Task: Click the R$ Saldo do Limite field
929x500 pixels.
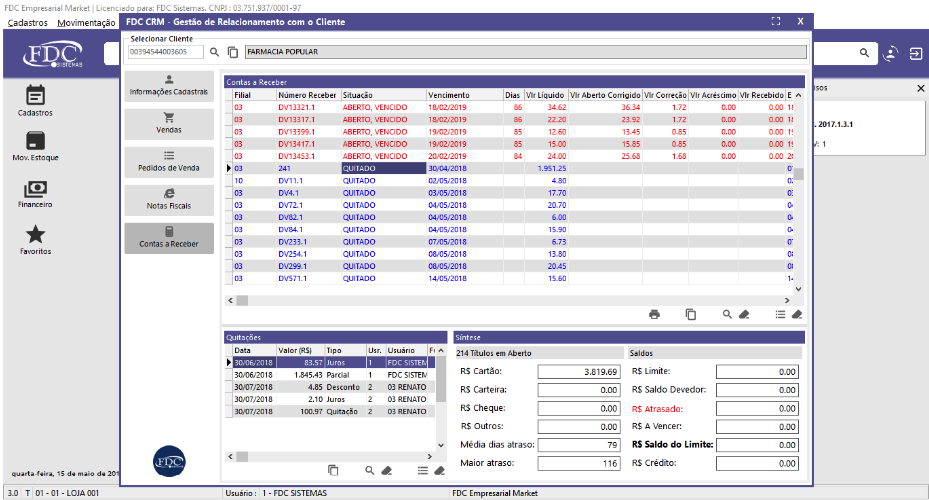Action: [x=757, y=445]
